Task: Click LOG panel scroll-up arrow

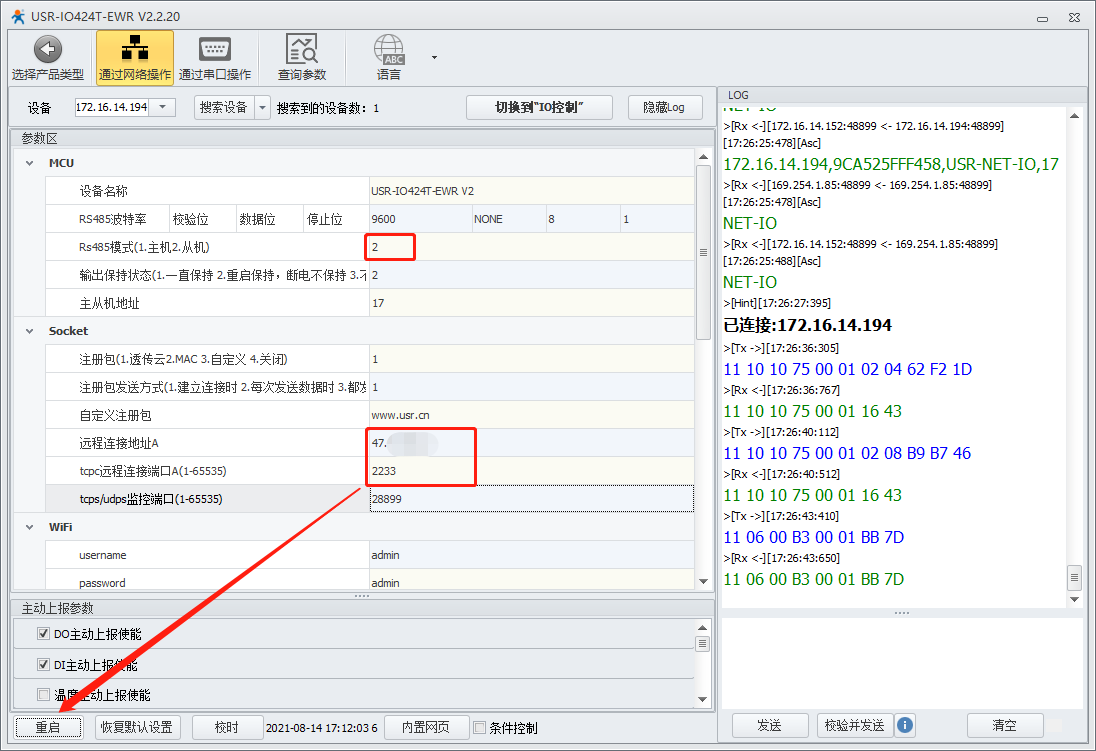Action: coord(1074,116)
